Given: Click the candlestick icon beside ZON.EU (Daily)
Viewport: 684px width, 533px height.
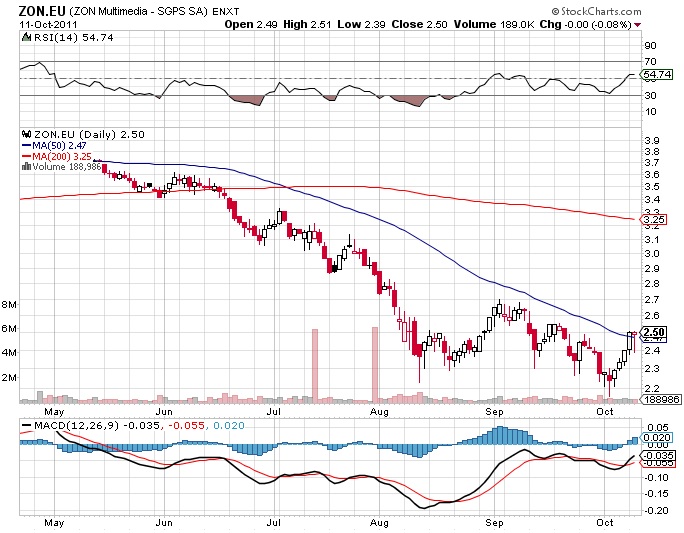Looking at the screenshot, I should coord(26,134).
